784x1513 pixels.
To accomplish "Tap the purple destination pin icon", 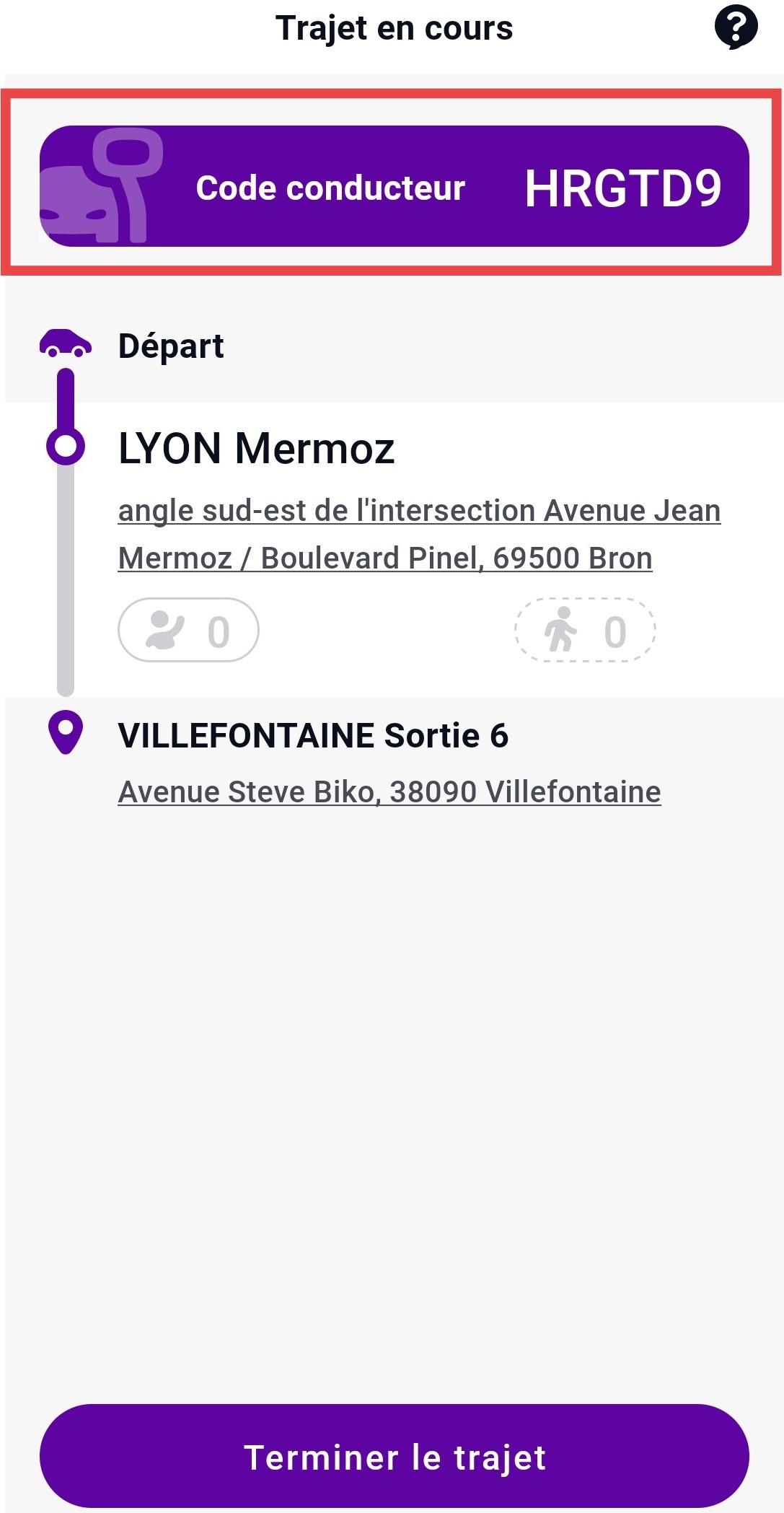I will point(66,732).
